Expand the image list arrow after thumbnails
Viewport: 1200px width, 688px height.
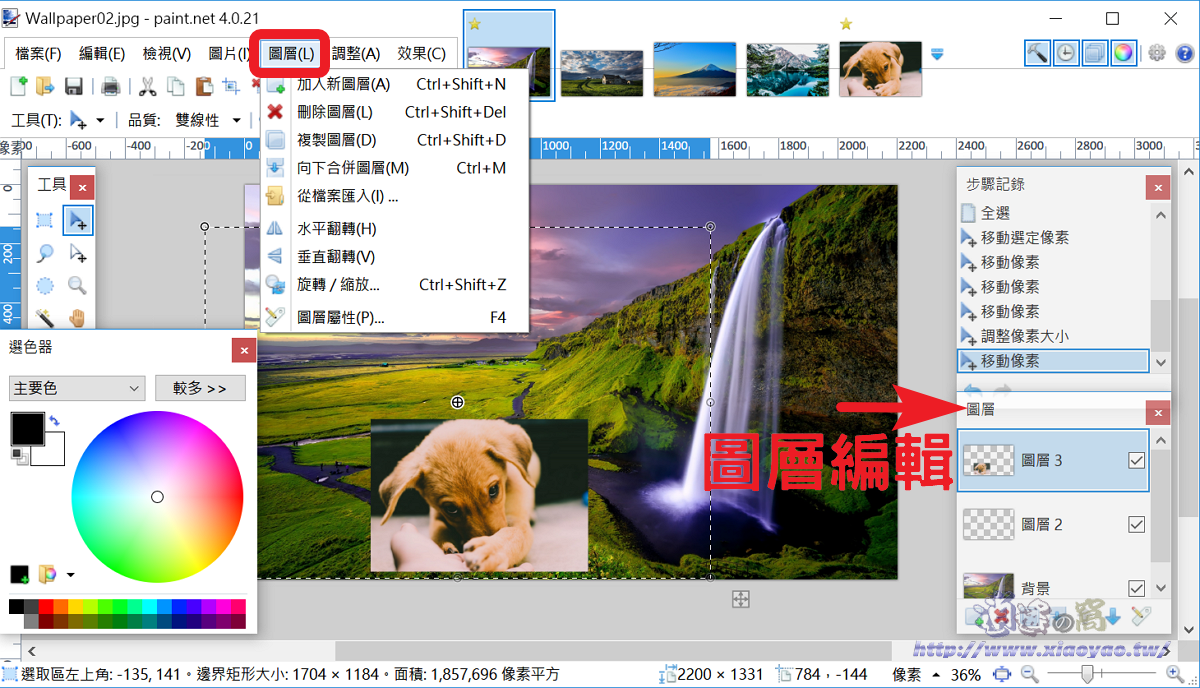click(x=937, y=54)
